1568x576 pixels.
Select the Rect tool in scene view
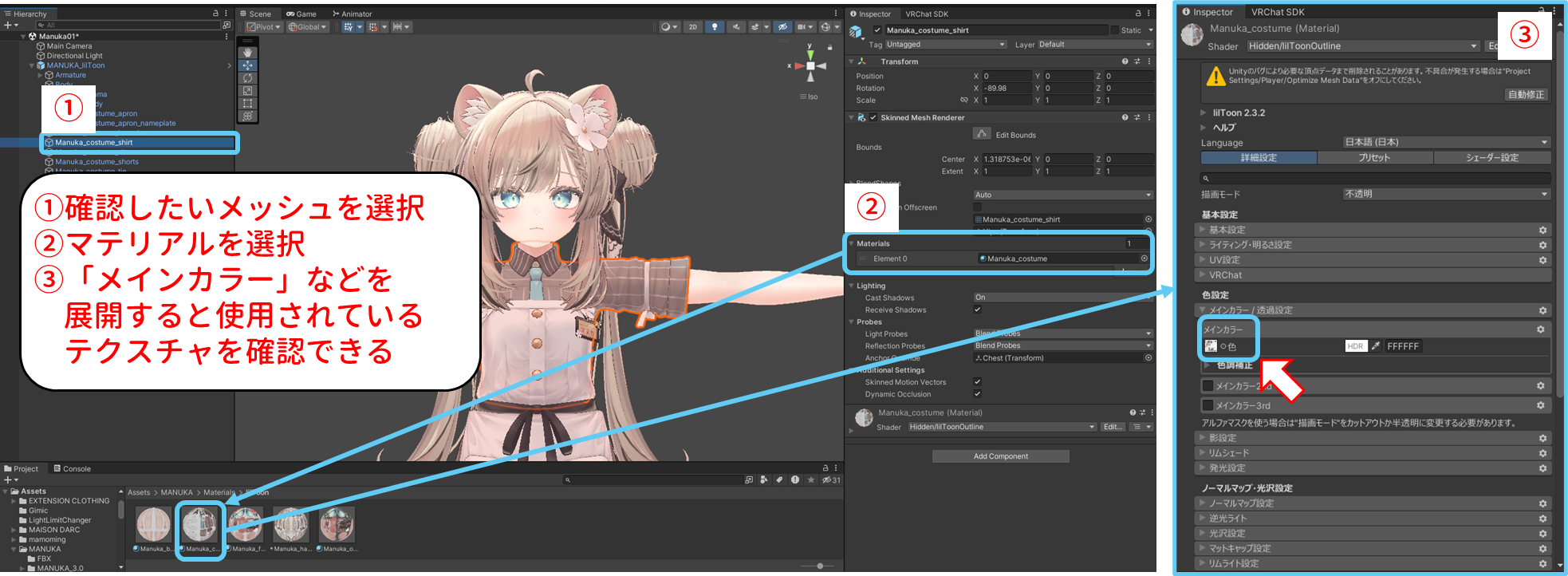(x=248, y=104)
